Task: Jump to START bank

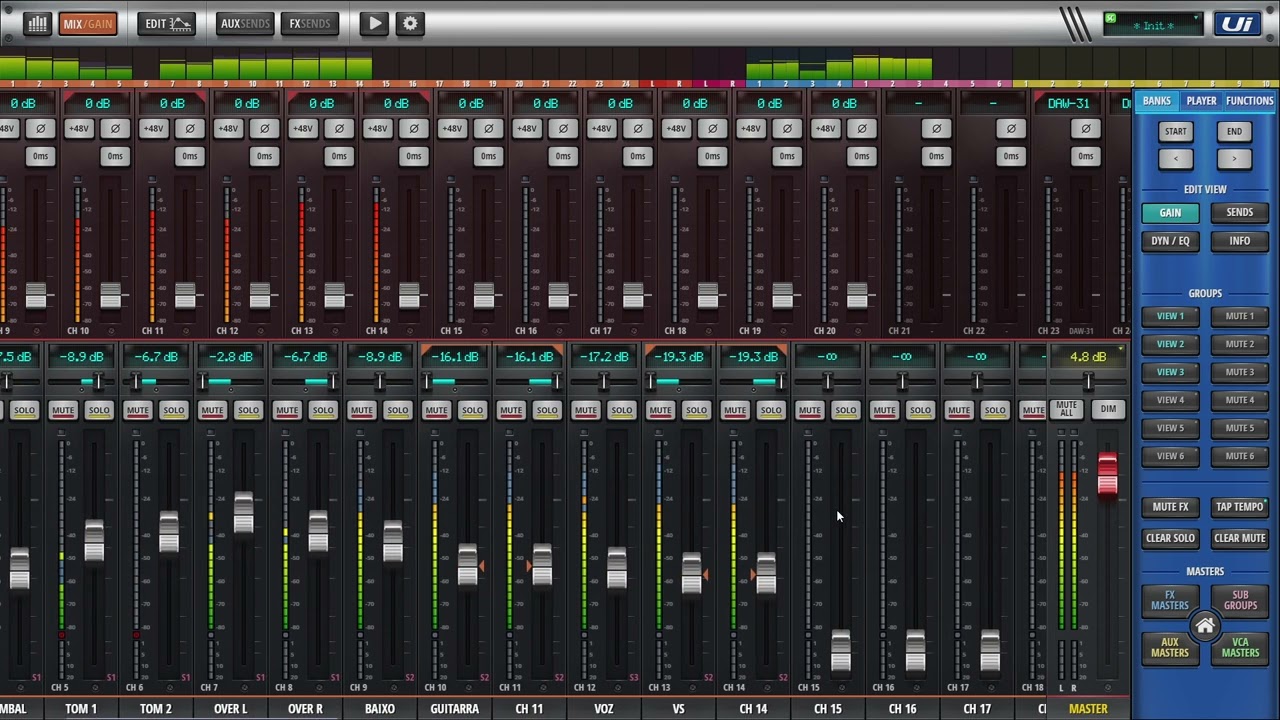Action: click(x=1175, y=131)
